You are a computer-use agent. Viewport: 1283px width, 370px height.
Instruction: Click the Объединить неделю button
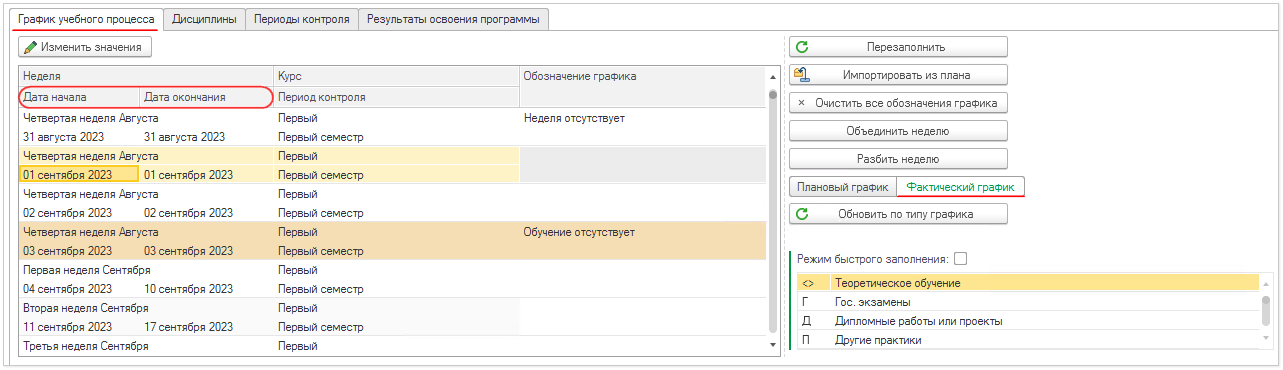pyautogui.click(x=898, y=130)
